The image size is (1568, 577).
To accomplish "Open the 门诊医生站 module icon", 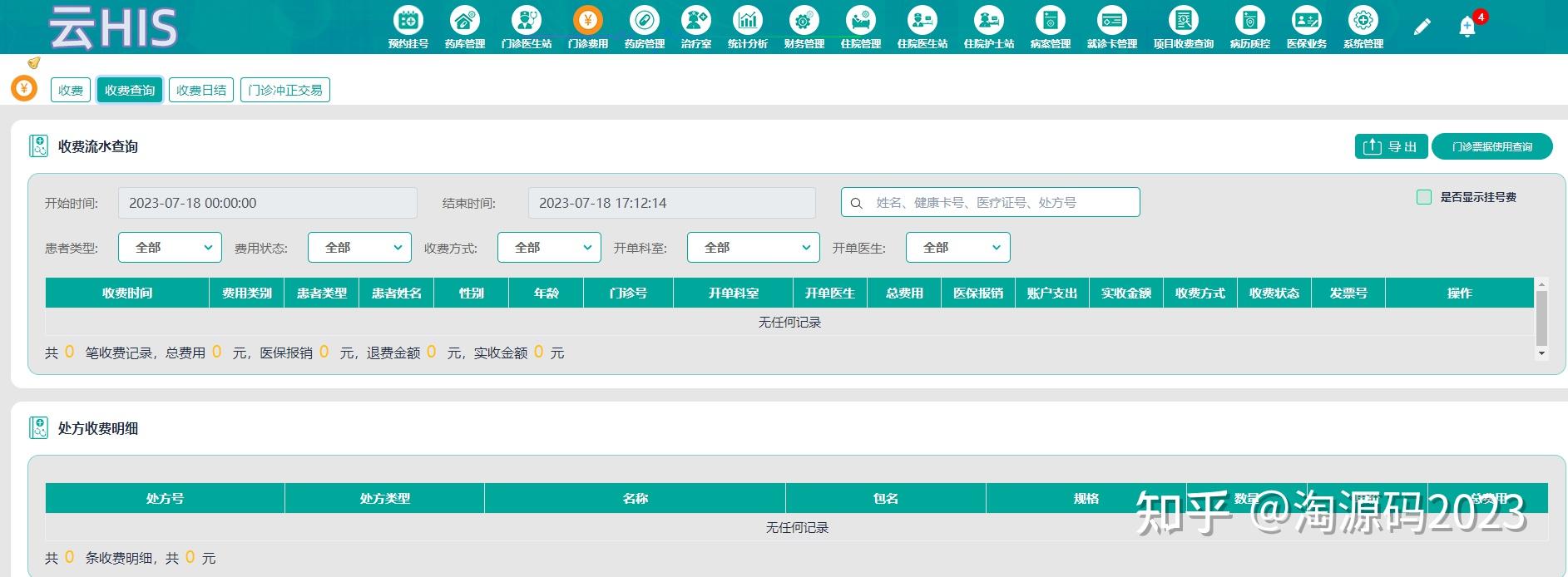I will [526, 20].
